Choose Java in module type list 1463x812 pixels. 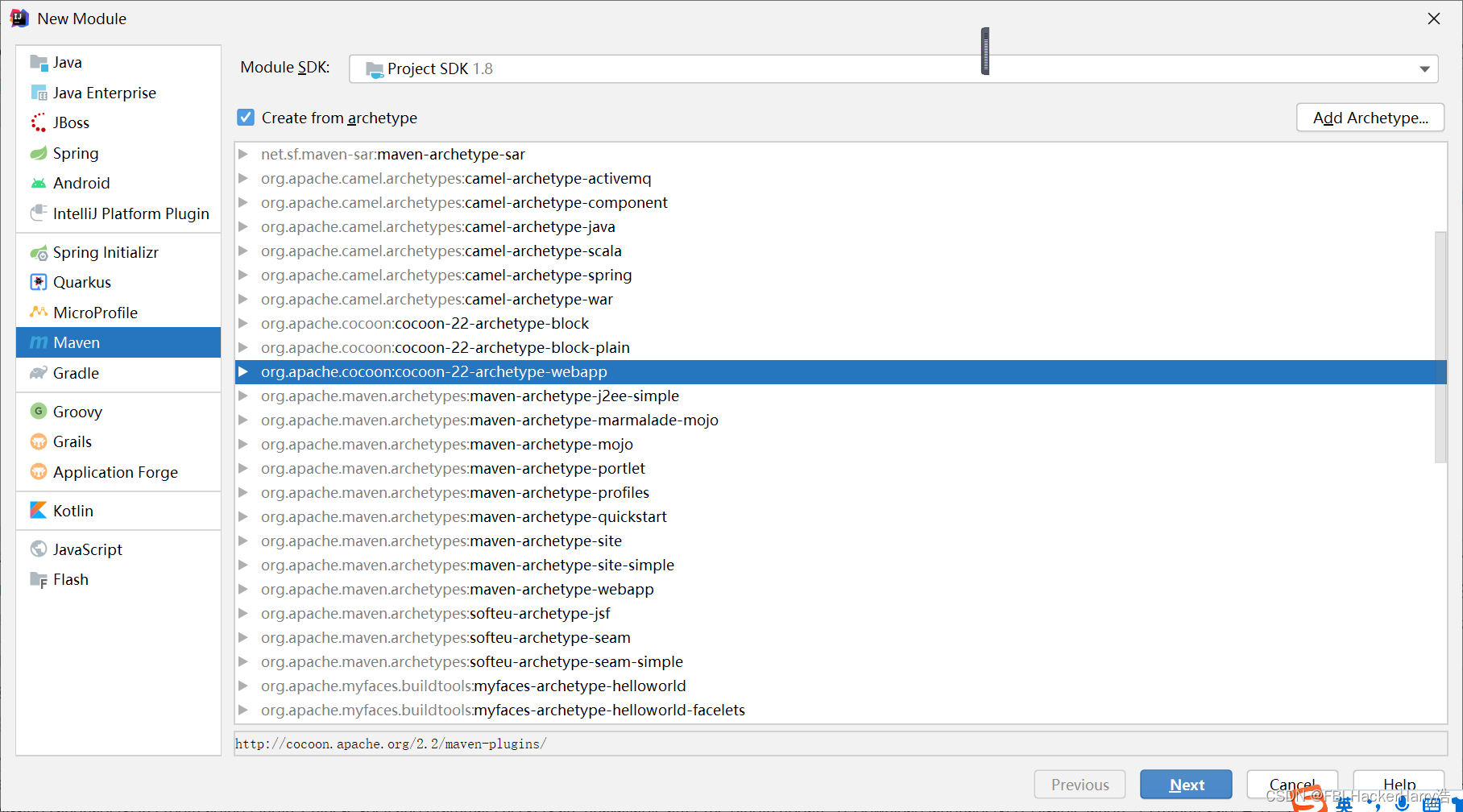pyautogui.click(x=118, y=62)
